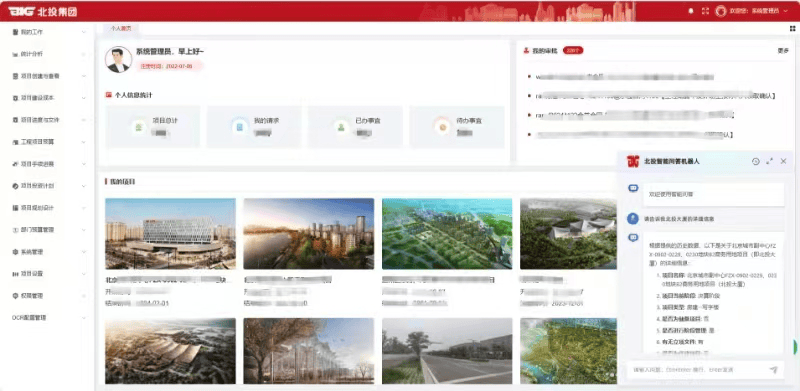Open the notification bell in header

(x=691, y=11)
